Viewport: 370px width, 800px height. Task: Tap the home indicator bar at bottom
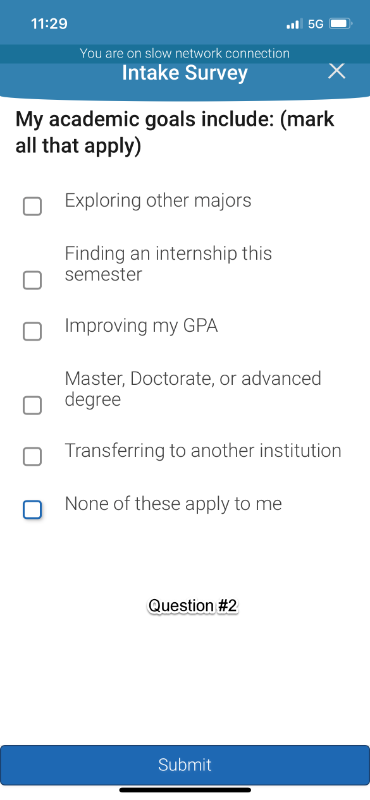pyautogui.click(x=185, y=790)
